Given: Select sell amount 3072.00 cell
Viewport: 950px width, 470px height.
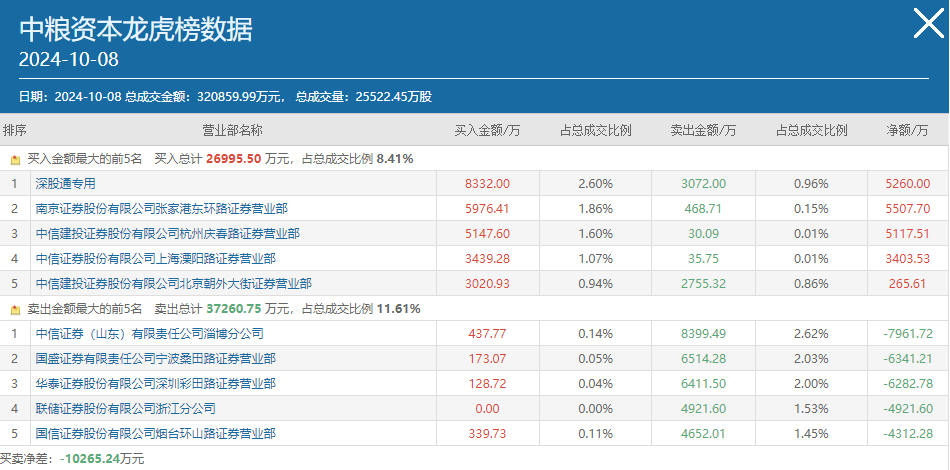Looking at the screenshot, I should (703, 184).
